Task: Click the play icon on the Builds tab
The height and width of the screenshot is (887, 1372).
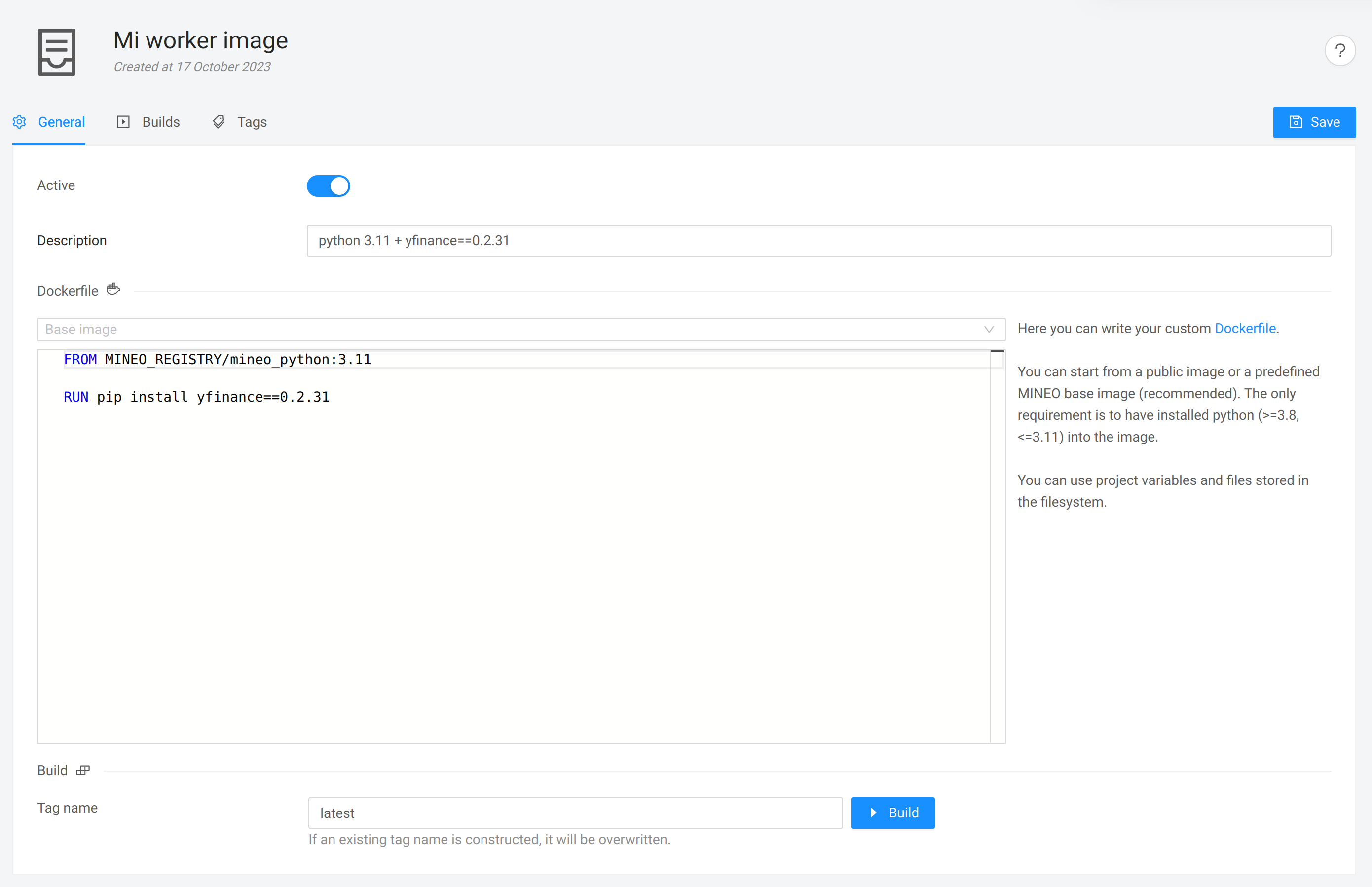Action: coord(123,121)
